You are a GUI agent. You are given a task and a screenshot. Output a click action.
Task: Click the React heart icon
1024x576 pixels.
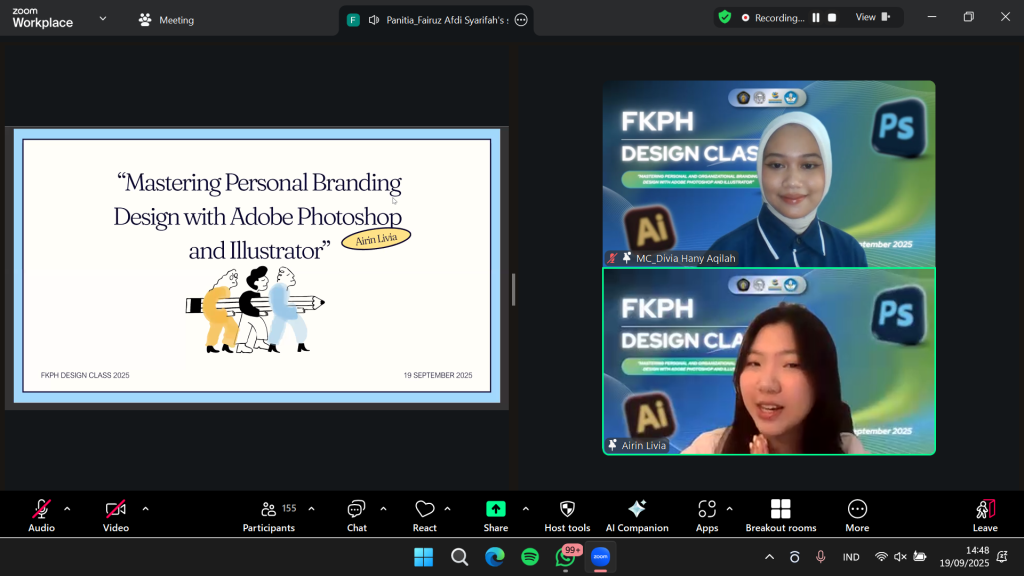pyautogui.click(x=425, y=515)
